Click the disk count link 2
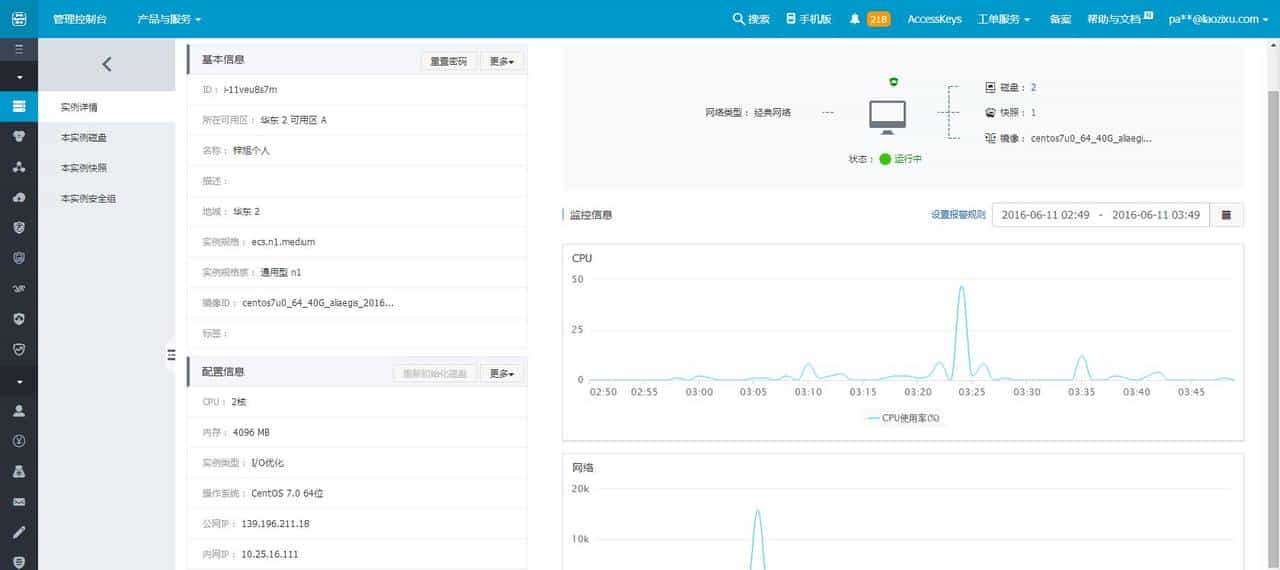Screen dimensions: 1280x570 tap(1033, 88)
